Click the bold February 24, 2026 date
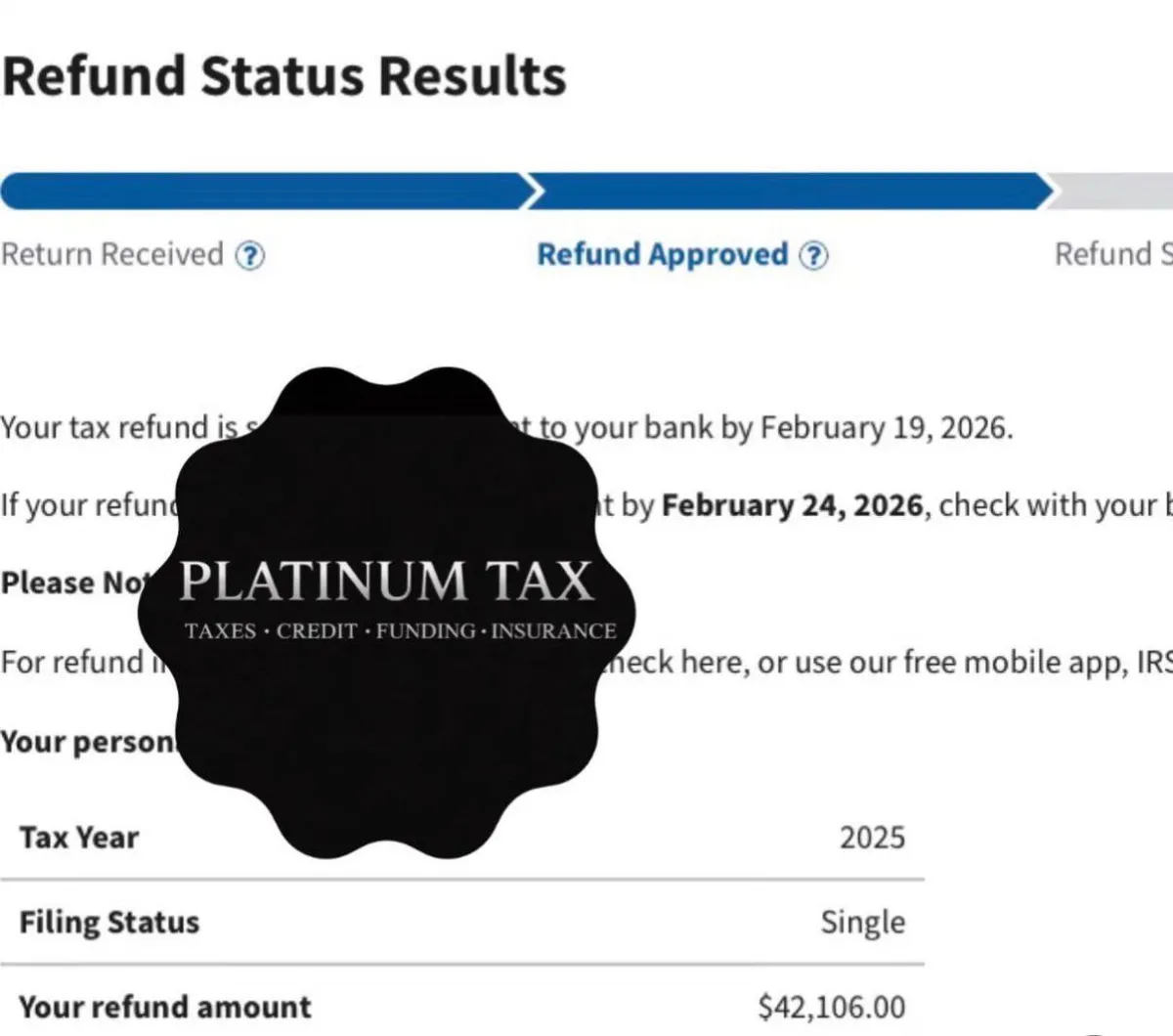Screen dimensions: 1173x1036 point(792,505)
